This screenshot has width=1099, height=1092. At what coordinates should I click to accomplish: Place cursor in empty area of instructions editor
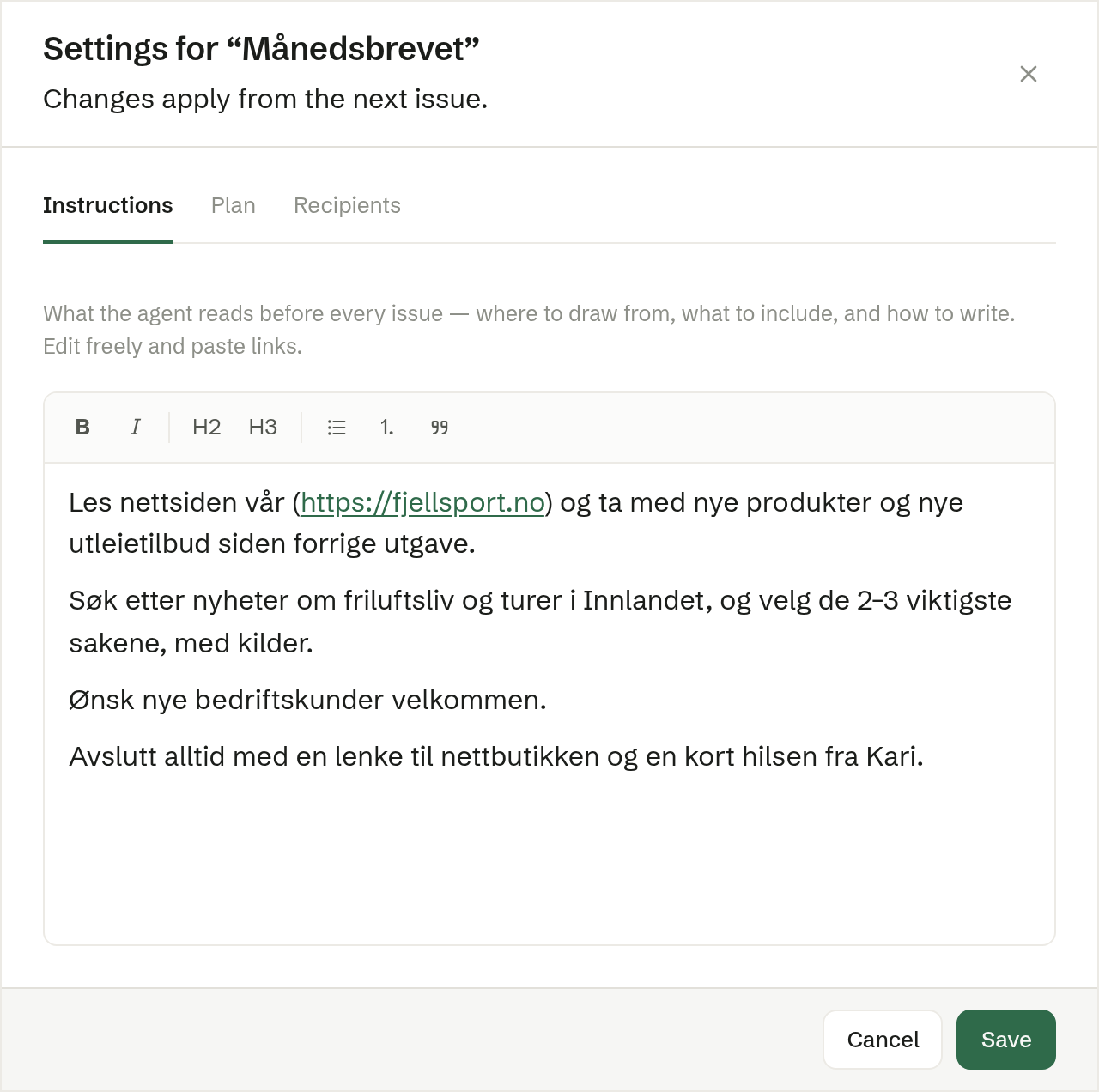click(549, 858)
